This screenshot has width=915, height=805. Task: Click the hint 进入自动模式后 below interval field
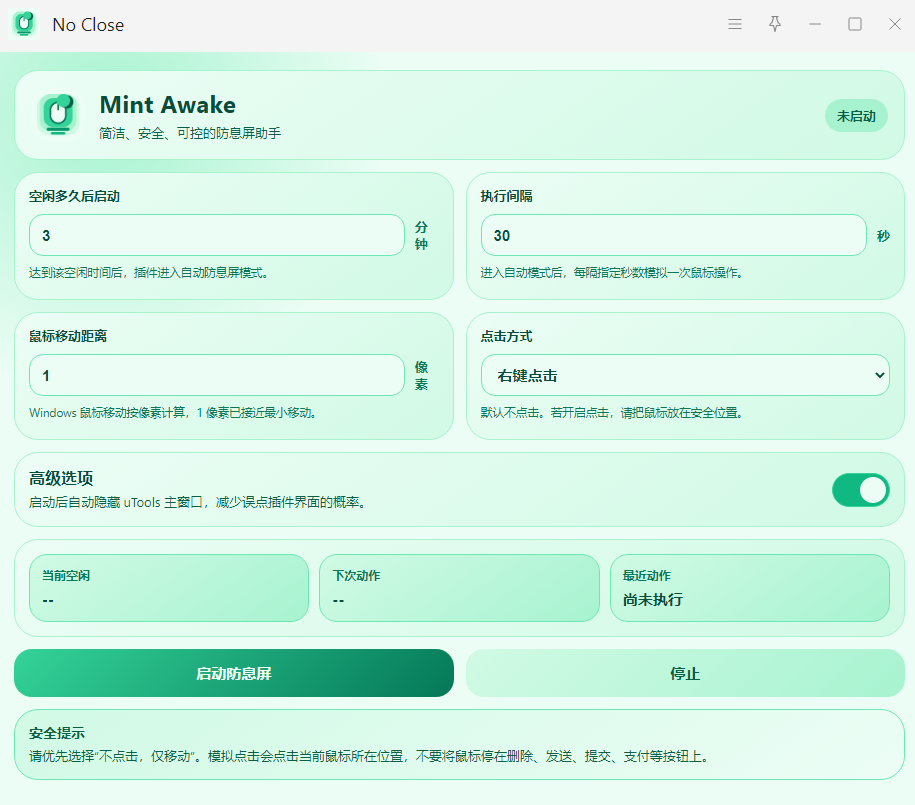611,273
